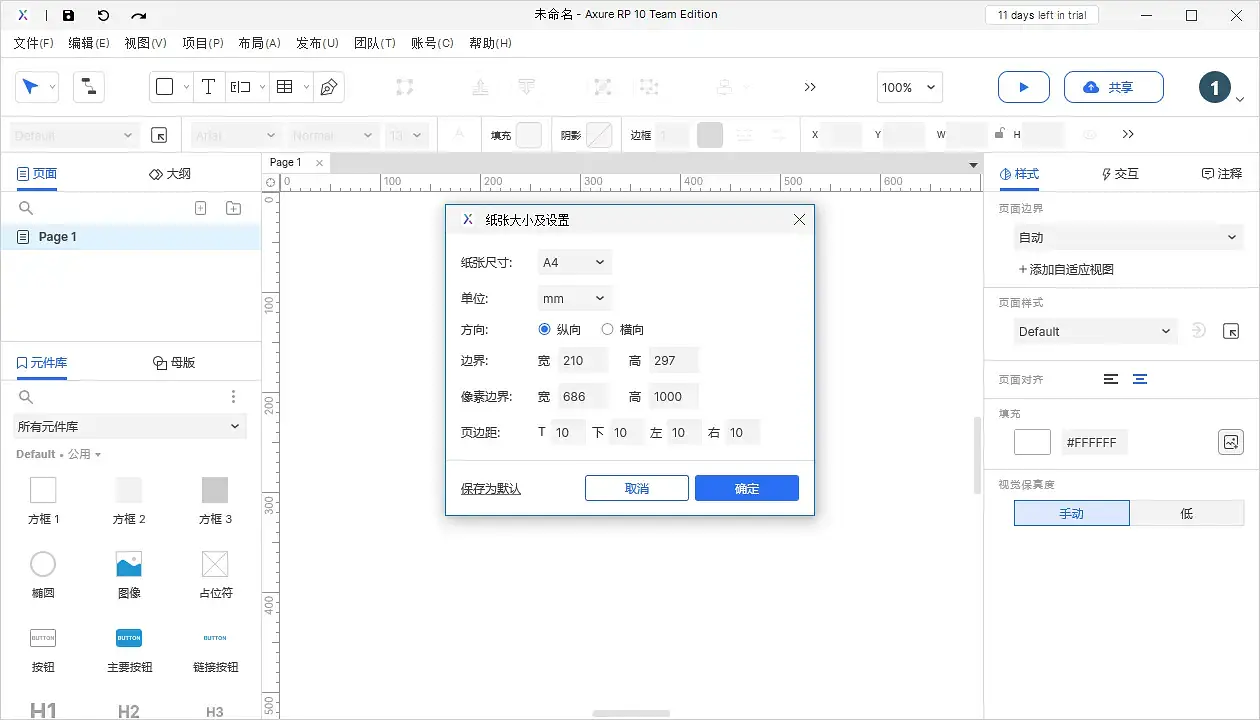Open the 纸张尺寸 A4 dropdown

(573, 261)
